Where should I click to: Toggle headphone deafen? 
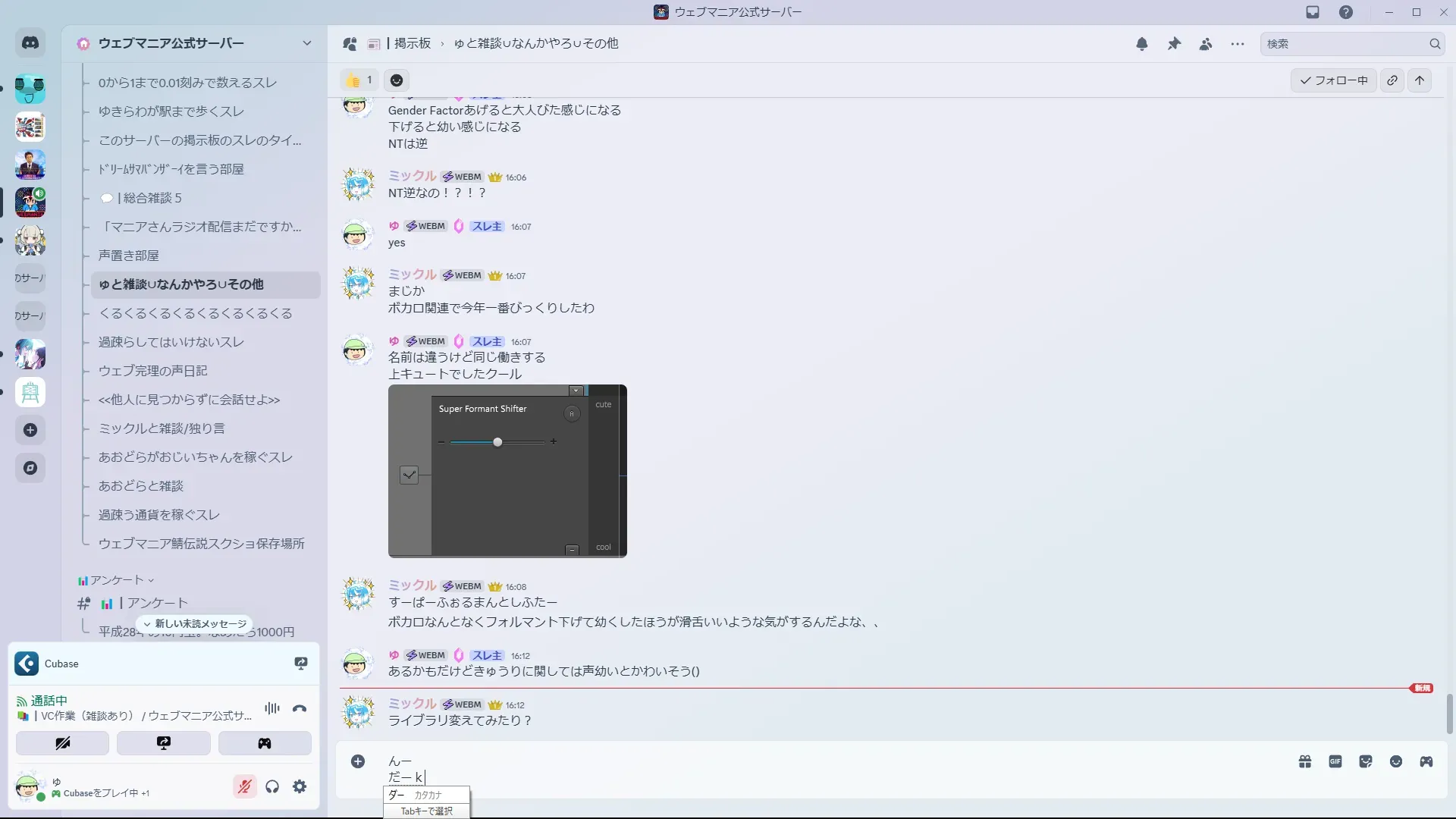pos(272,786)
